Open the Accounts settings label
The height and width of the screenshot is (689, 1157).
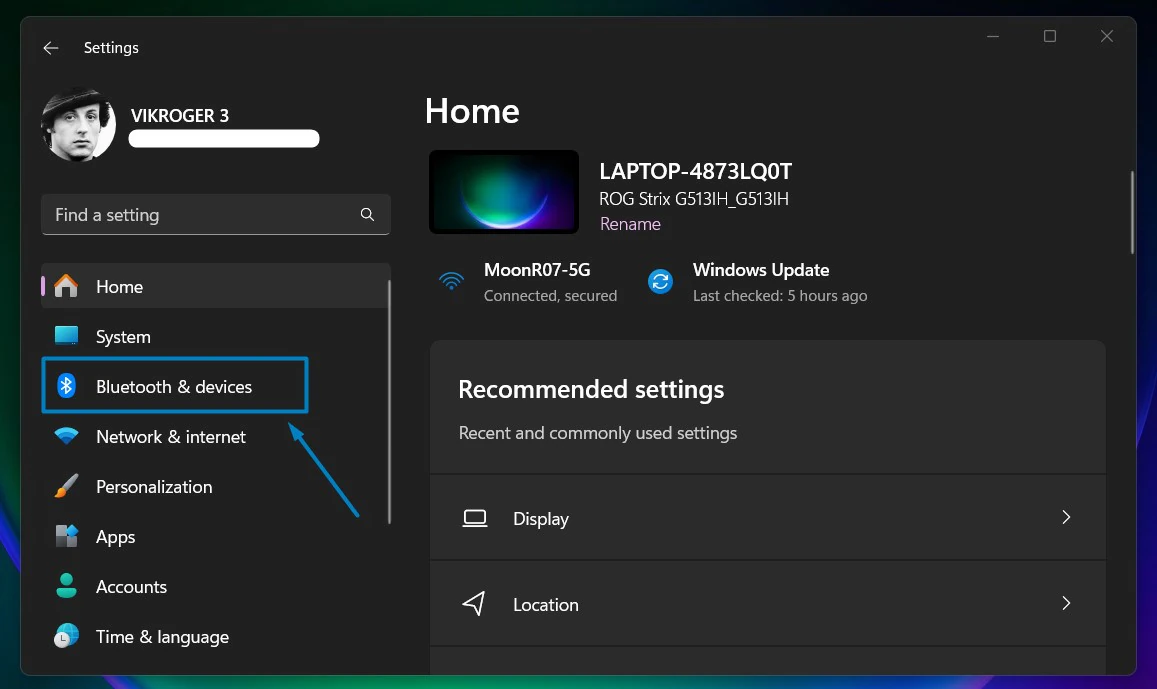pyautogui.click(x=131, y=587)
